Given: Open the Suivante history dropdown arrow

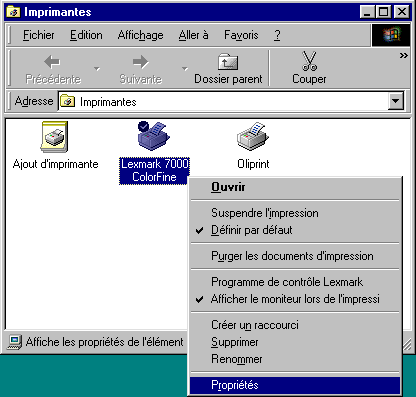Looking at the screenshot, I should click(x=185, y=68).
